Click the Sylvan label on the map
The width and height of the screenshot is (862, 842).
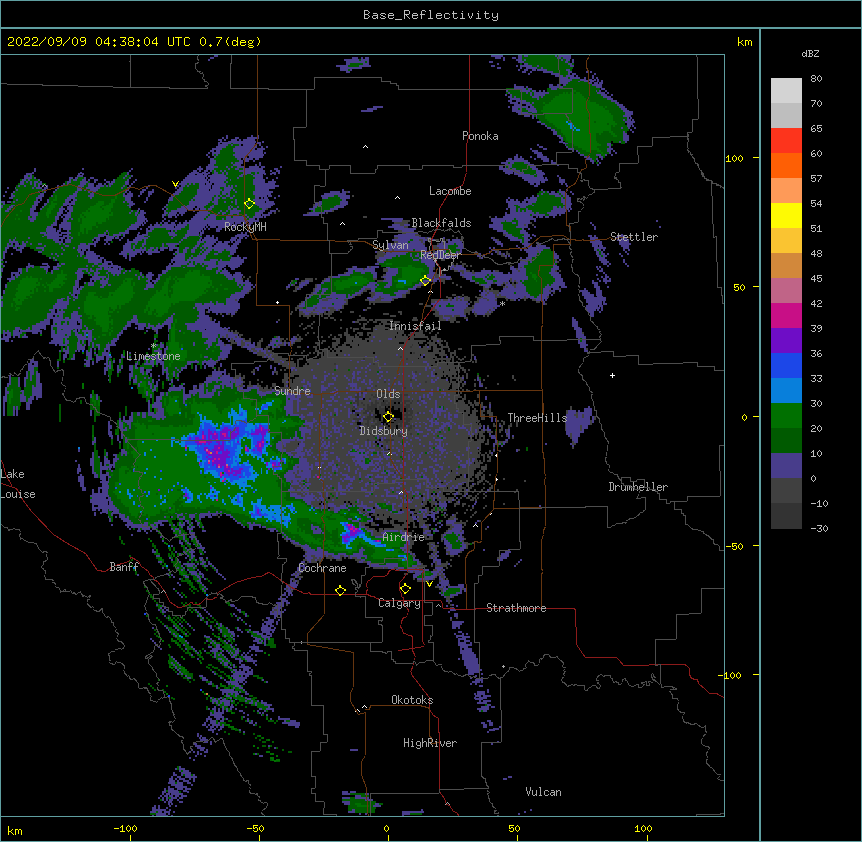point(390,245)
